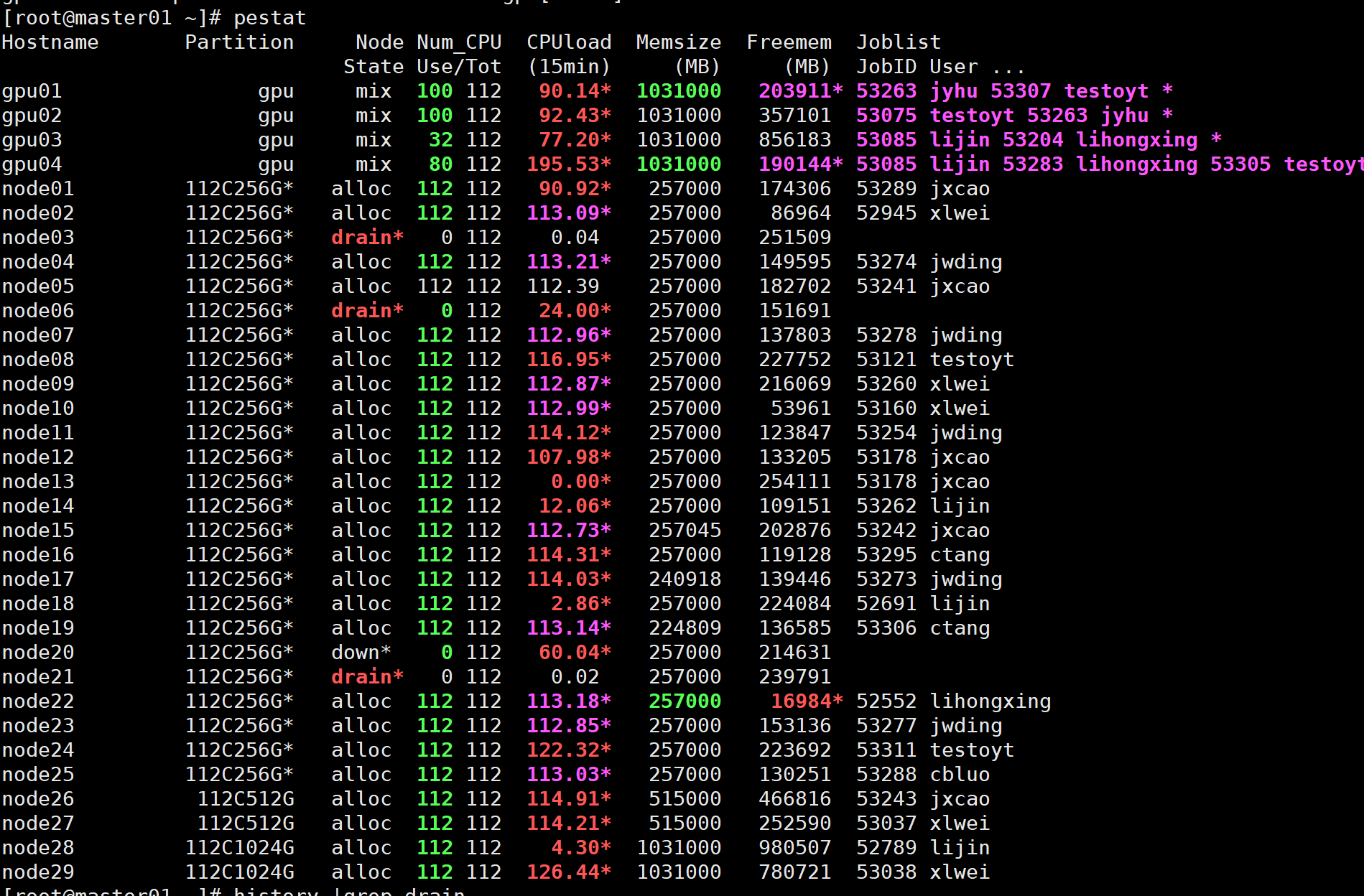Screen dimensions: 1364x896
Task: Click the down* state for node20
Action: [361, 653]
